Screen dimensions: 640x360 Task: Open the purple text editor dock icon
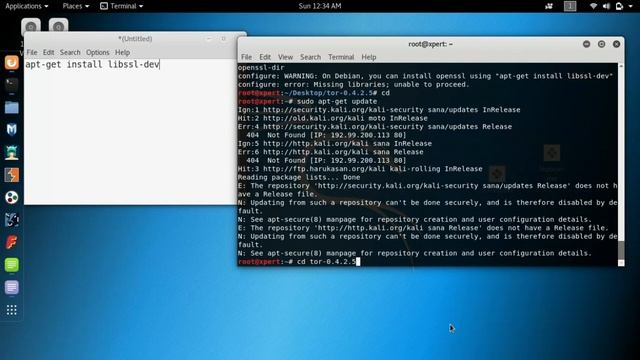tap(11, 287)
